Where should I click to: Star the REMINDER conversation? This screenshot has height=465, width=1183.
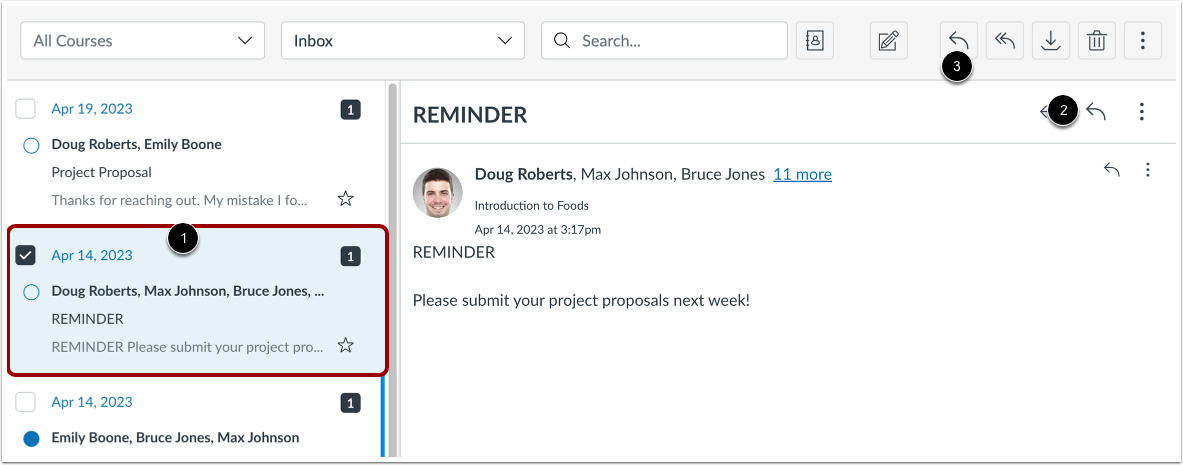(x=346, y=346)
